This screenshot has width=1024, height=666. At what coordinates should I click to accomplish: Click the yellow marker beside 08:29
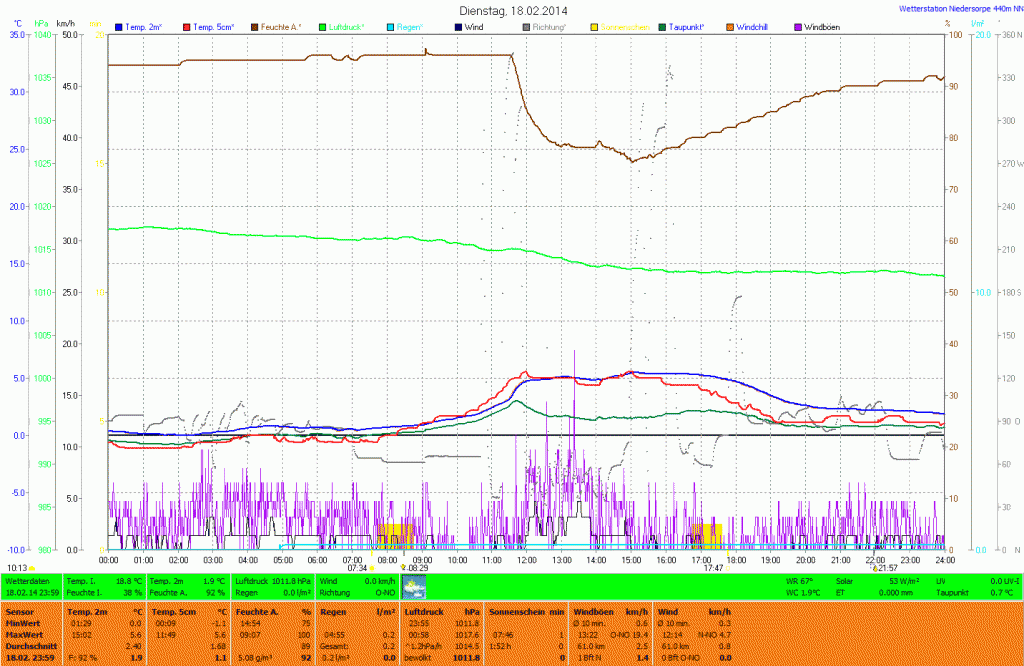coord(402,568)
